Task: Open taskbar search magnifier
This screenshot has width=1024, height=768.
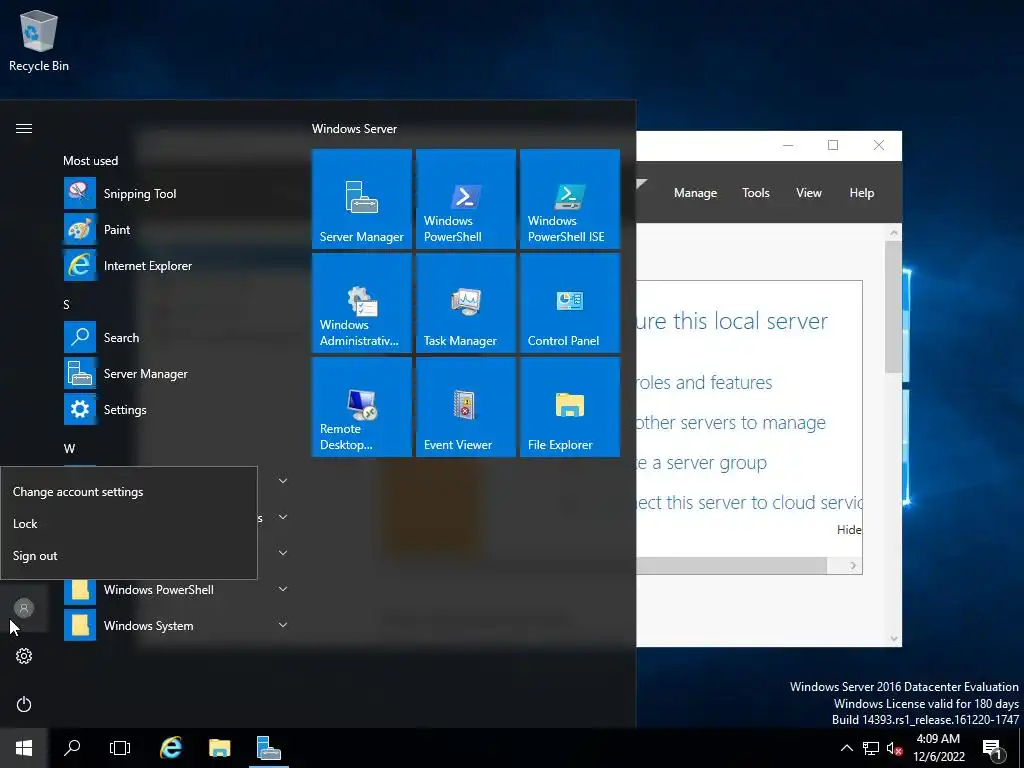Action: (x=72, y=748)
